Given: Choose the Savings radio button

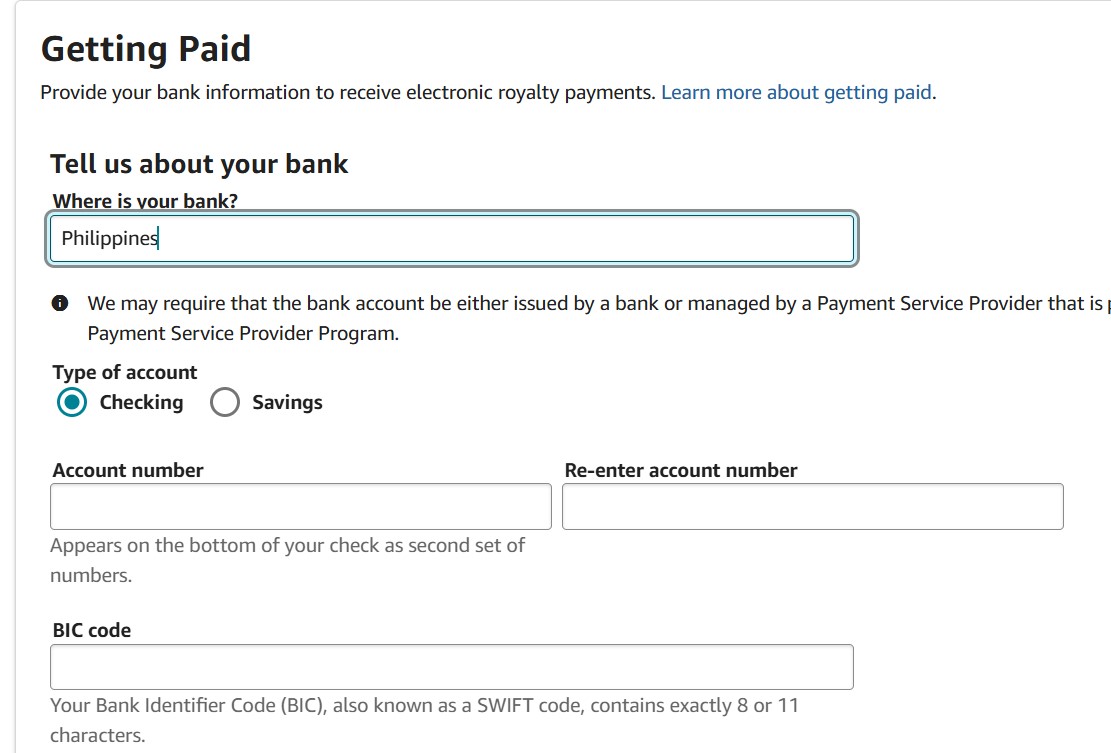Looking at the screenshot, I should click(x=225, y=402).
